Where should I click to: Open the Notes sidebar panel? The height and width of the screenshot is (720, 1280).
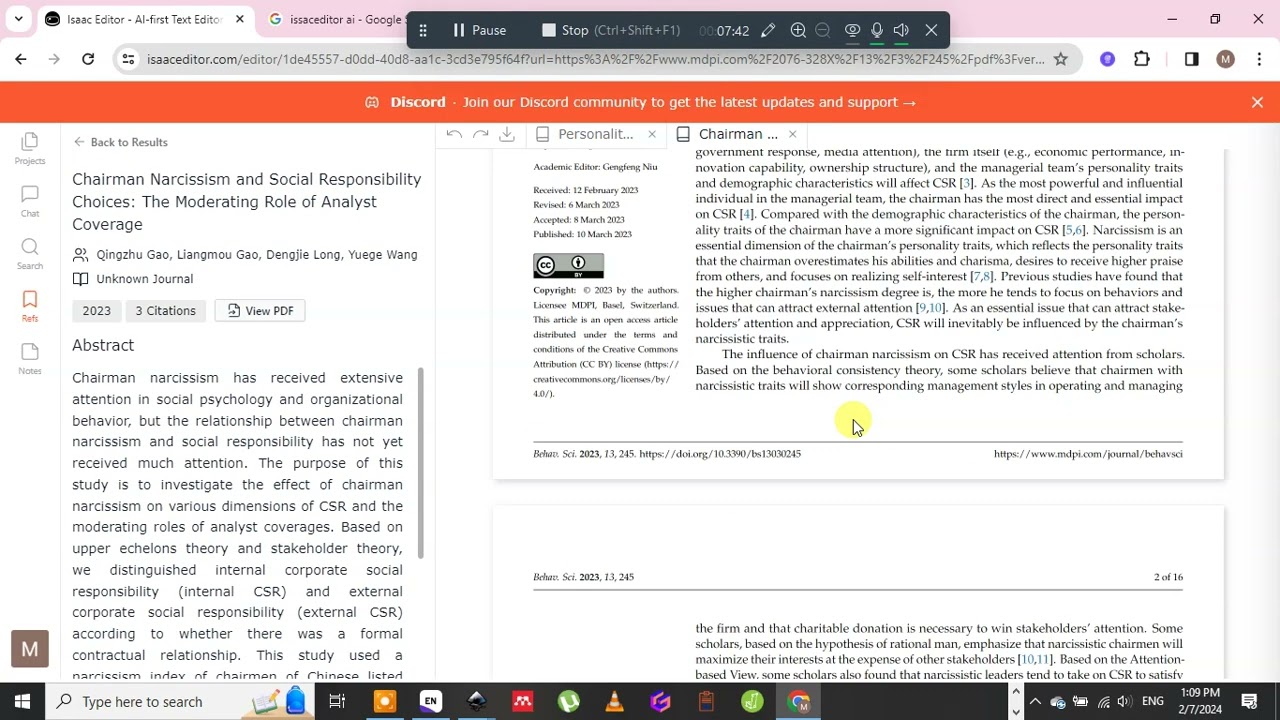(x=30, y=358)
